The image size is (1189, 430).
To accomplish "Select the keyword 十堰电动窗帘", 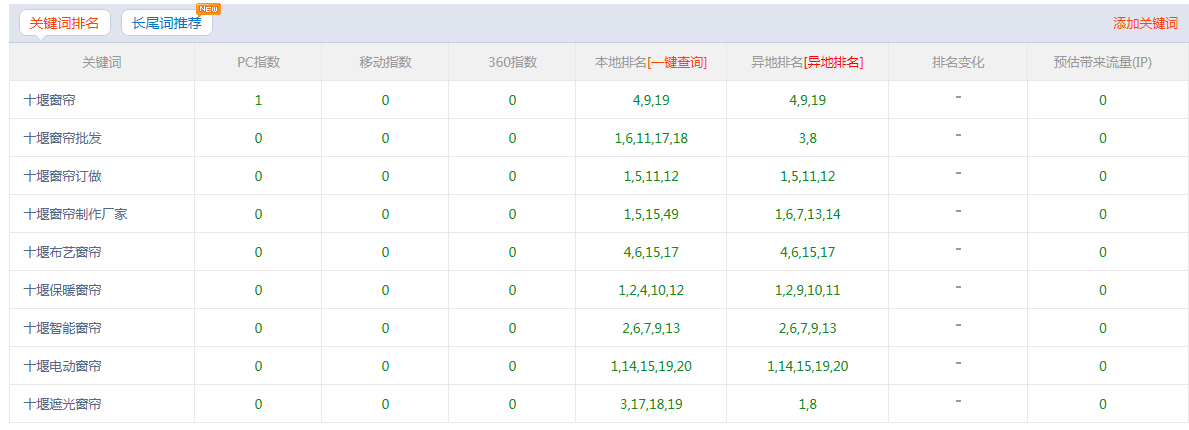I will coord(62,366).
